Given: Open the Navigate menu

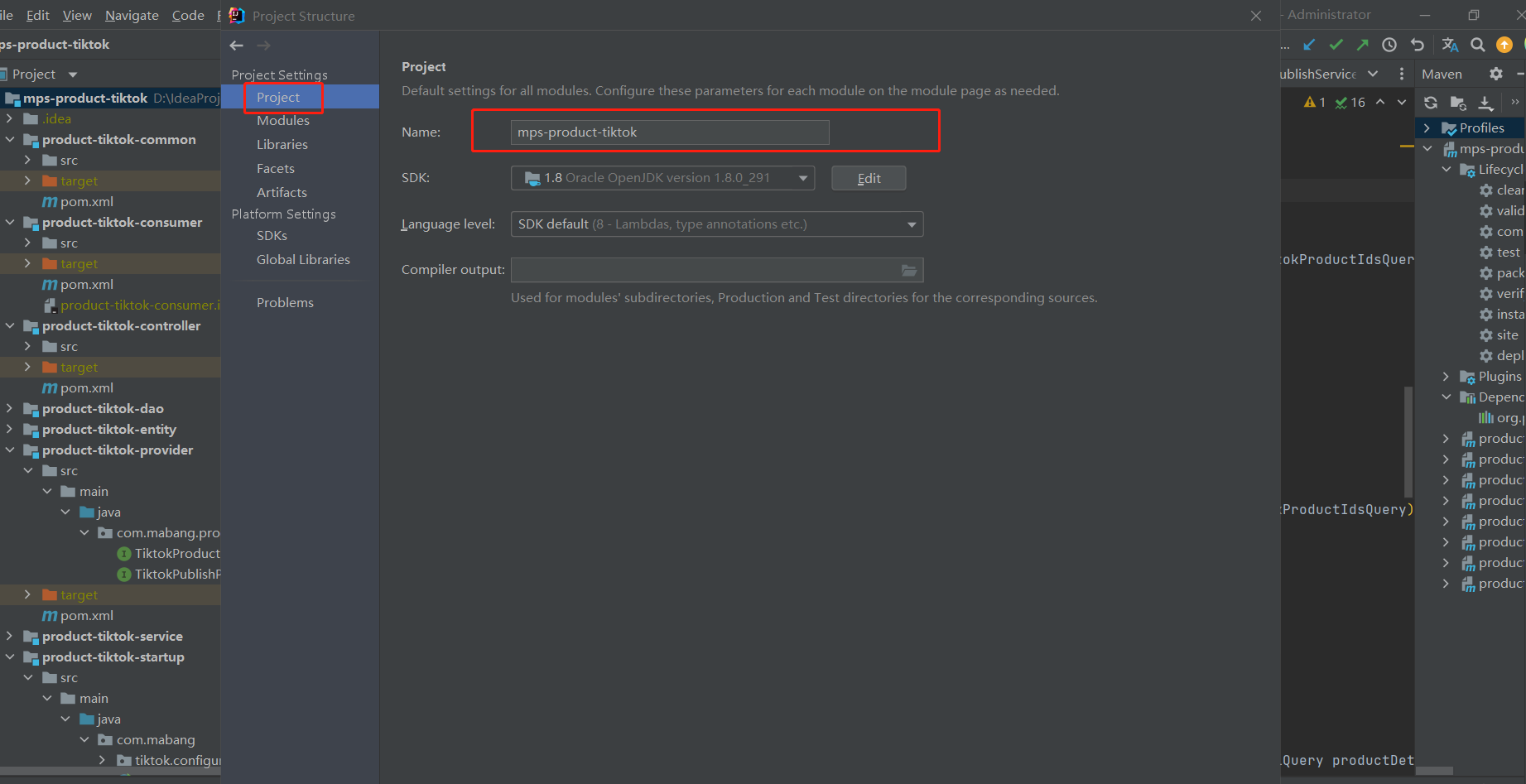Looking at the screenshot, I should (132, 16).
